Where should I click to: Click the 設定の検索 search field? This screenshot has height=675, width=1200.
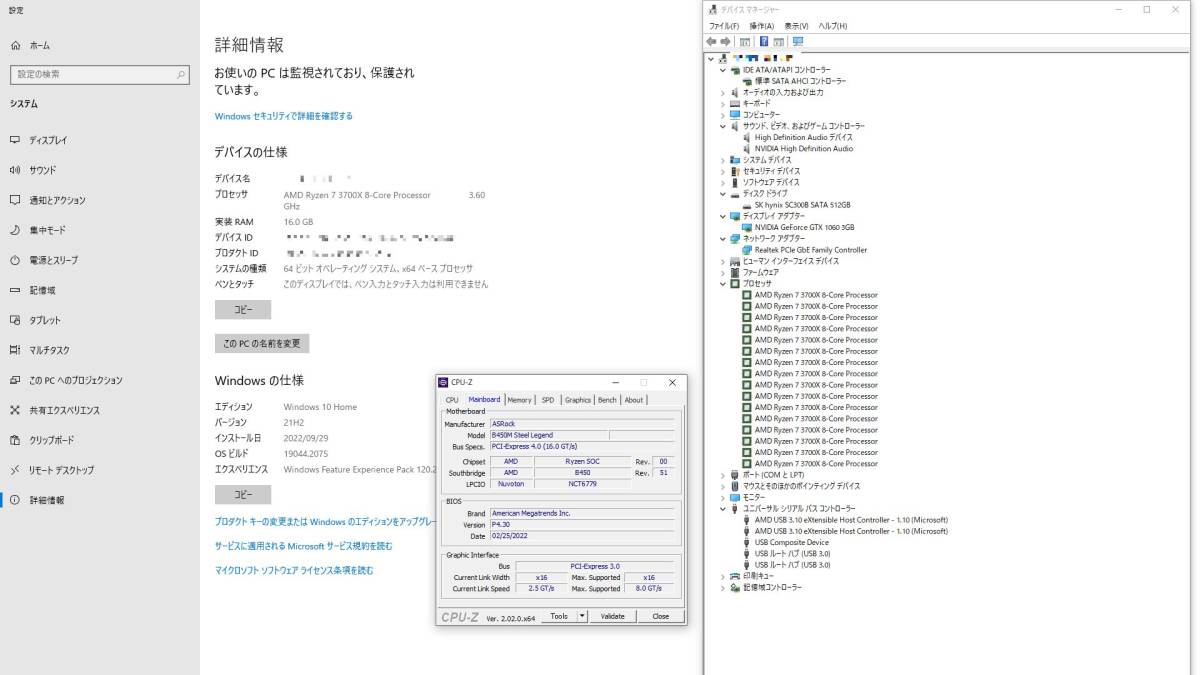tap(99, 74)
